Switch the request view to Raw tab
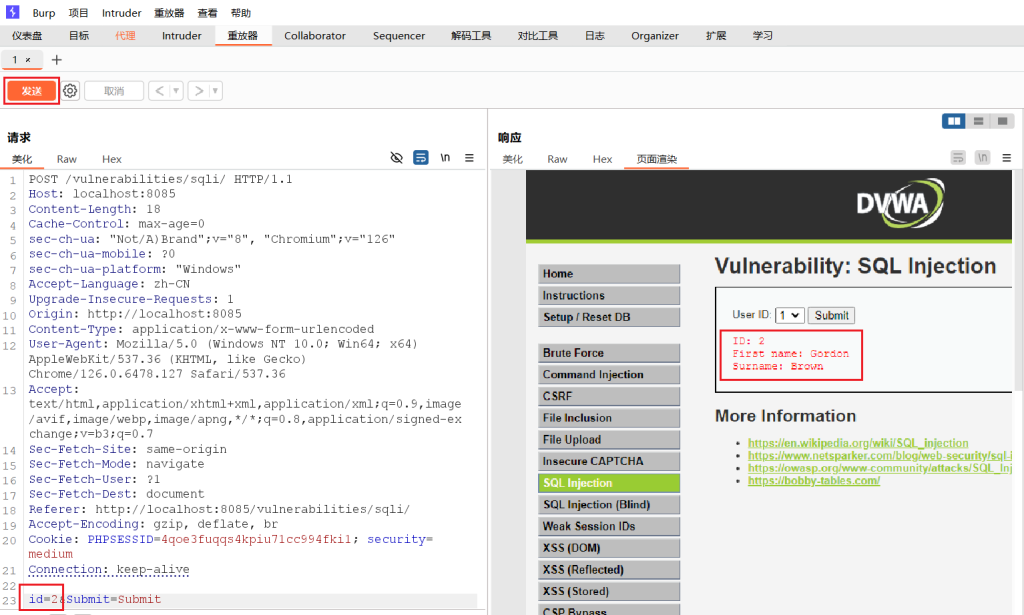The width and height of the screenshot is (1024, 615). coord(66,159)
